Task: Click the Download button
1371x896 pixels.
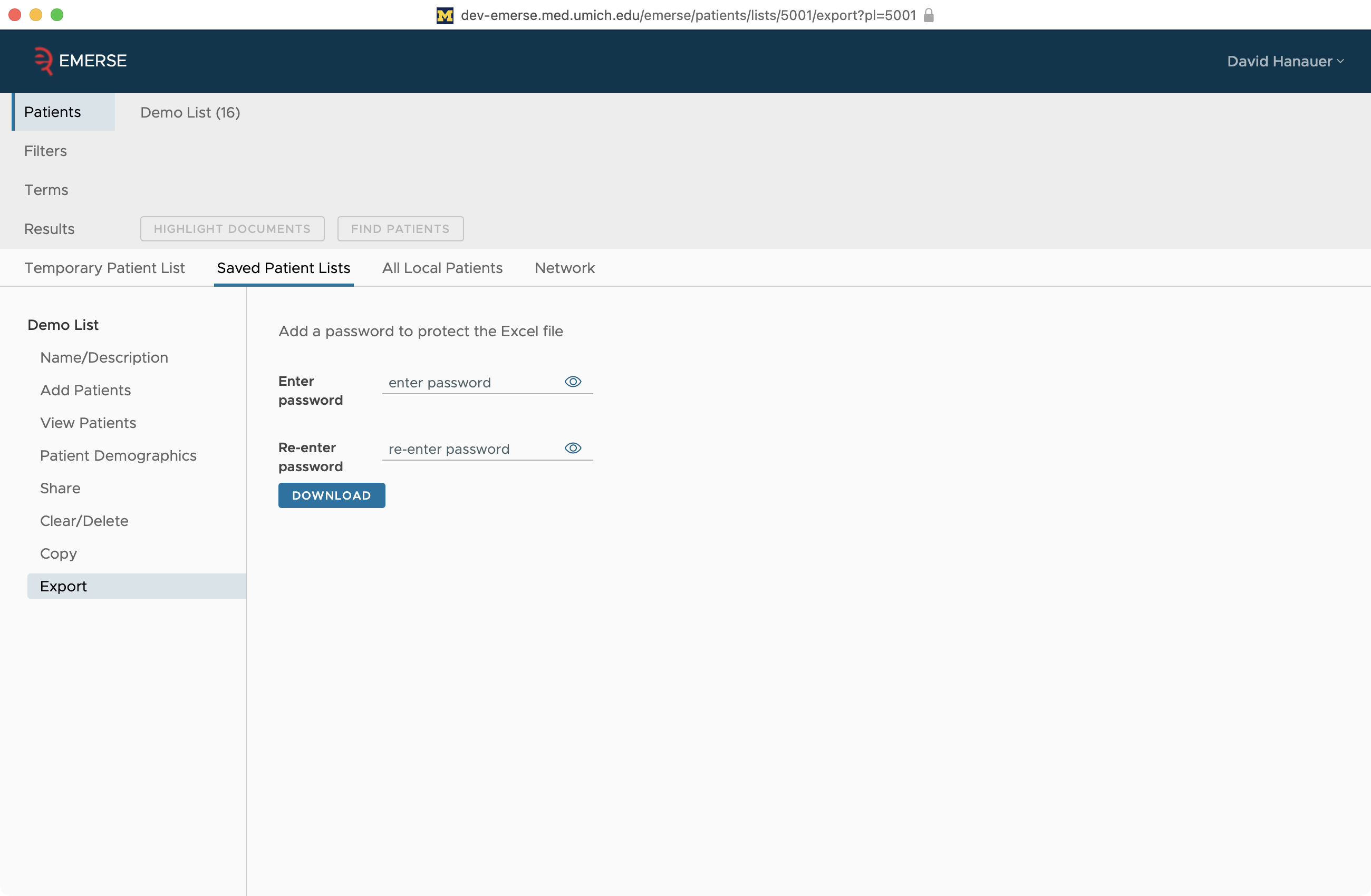Action: click(332, 495)
